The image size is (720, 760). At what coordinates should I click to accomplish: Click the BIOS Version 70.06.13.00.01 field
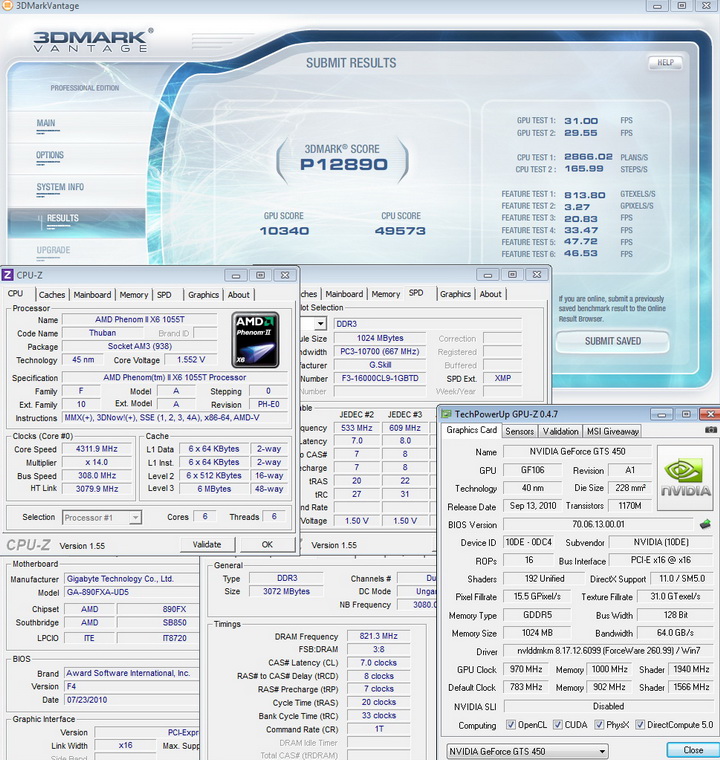(598, 524)
